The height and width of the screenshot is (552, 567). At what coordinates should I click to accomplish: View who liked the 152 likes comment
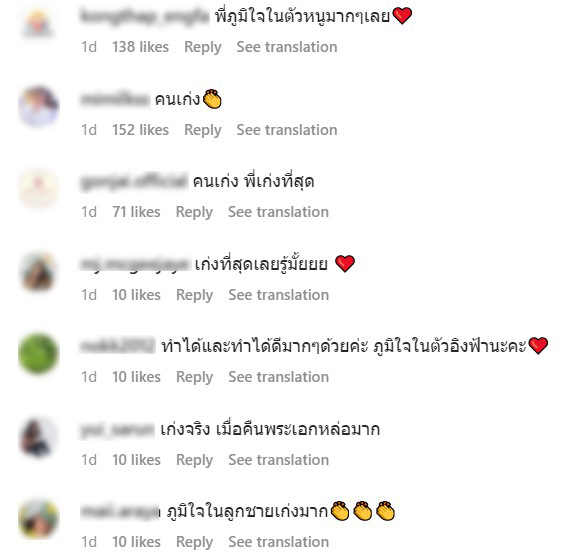coord(140,130)
